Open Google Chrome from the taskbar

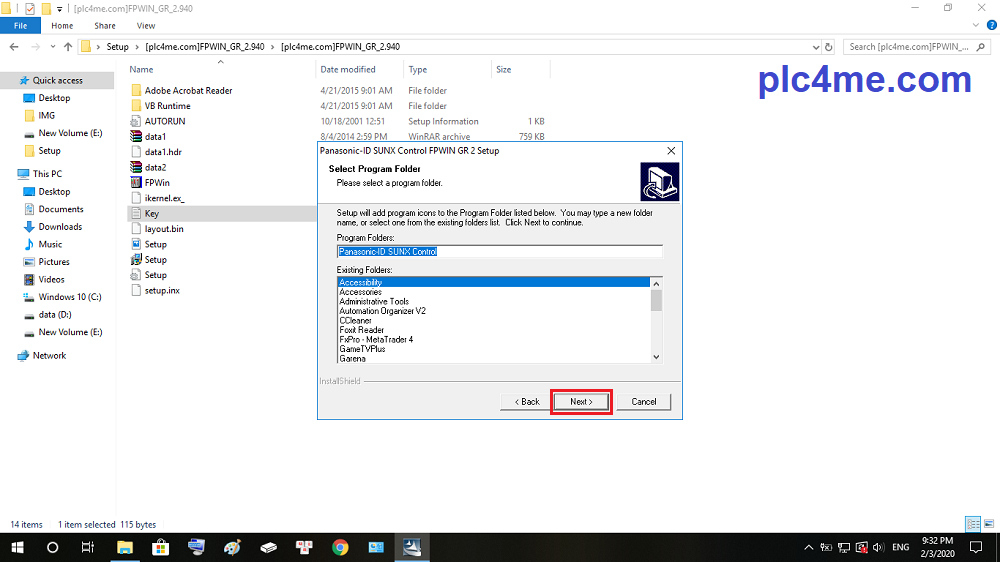(340, 547)
